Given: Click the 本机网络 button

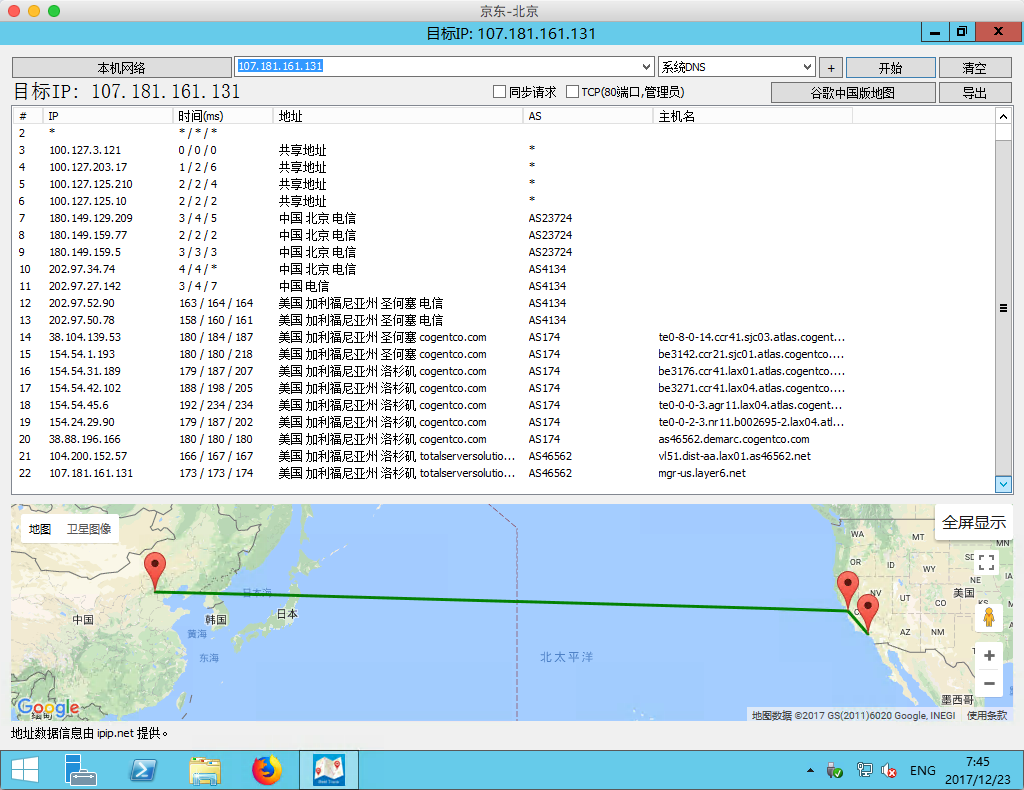Looking at the screenshot, I should pos(121,67).
